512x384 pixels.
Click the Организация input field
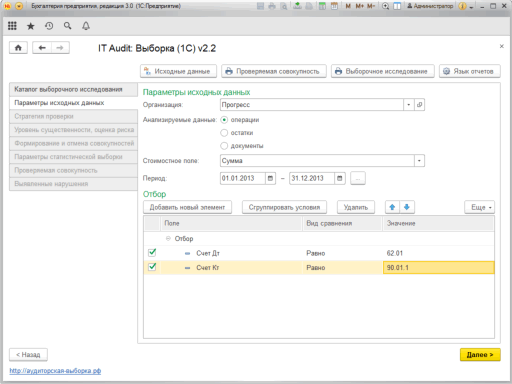click(x=312, y=105)
